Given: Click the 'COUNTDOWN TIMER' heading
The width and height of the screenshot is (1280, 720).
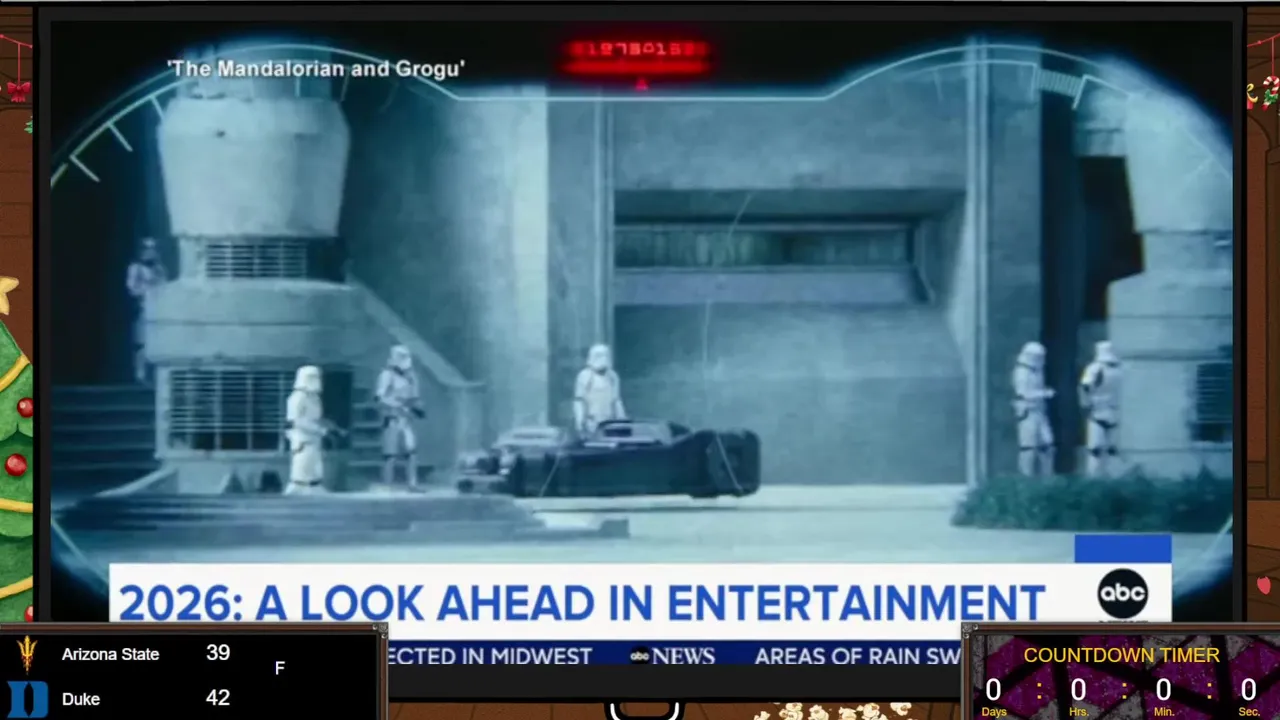Looking at the screenshot, I should pyautogui.click(x=1121, y=655).
